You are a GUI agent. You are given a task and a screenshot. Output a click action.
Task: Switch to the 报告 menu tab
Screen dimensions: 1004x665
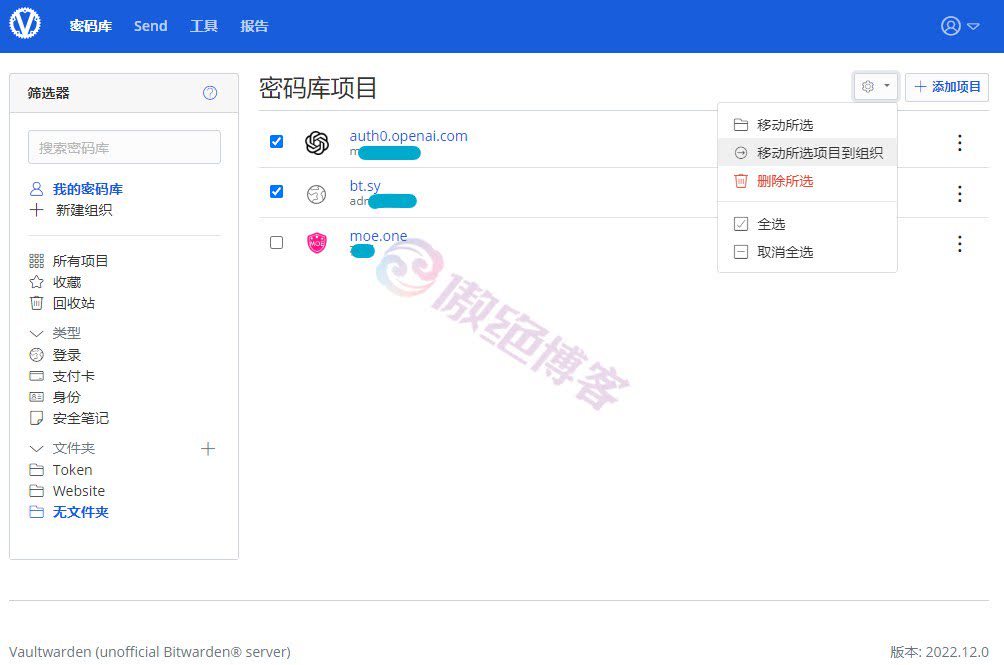(254, 26)
